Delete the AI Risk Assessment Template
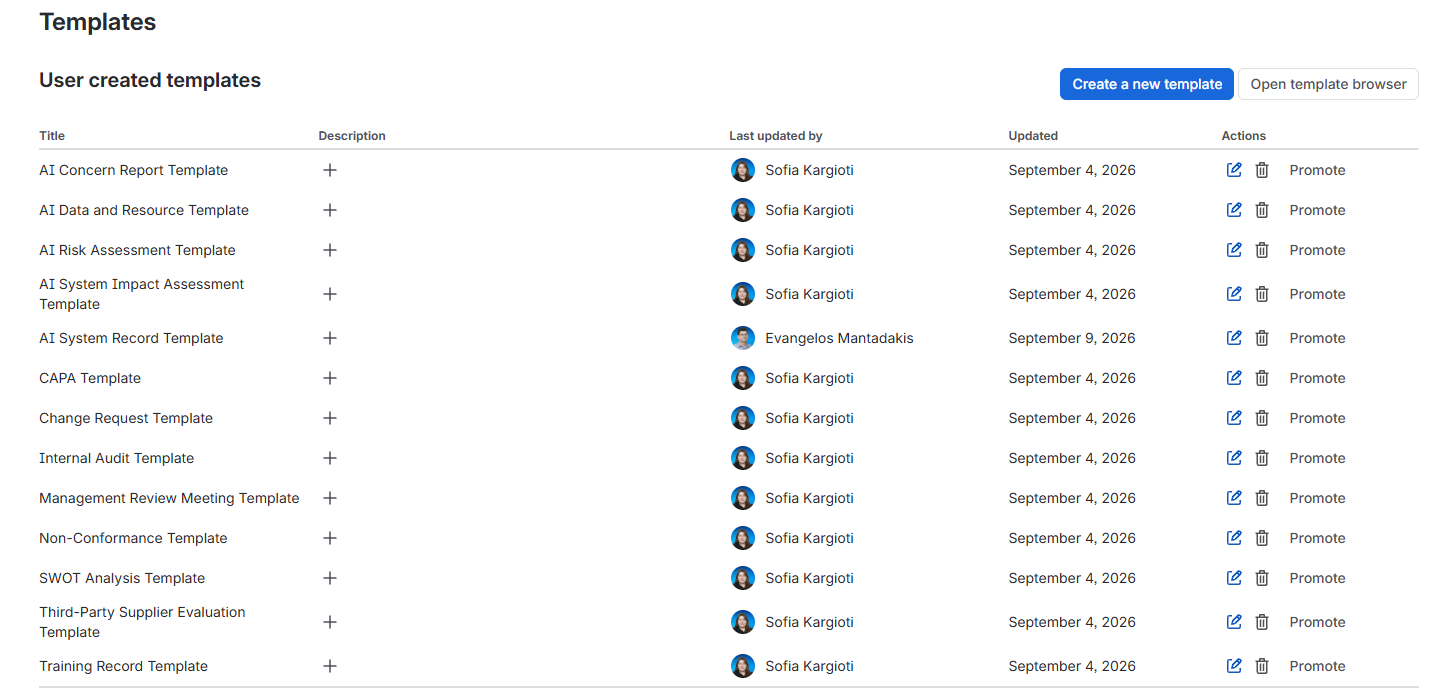The height and width of the screenshot is (696, 1447). [x=1262, y=250]
